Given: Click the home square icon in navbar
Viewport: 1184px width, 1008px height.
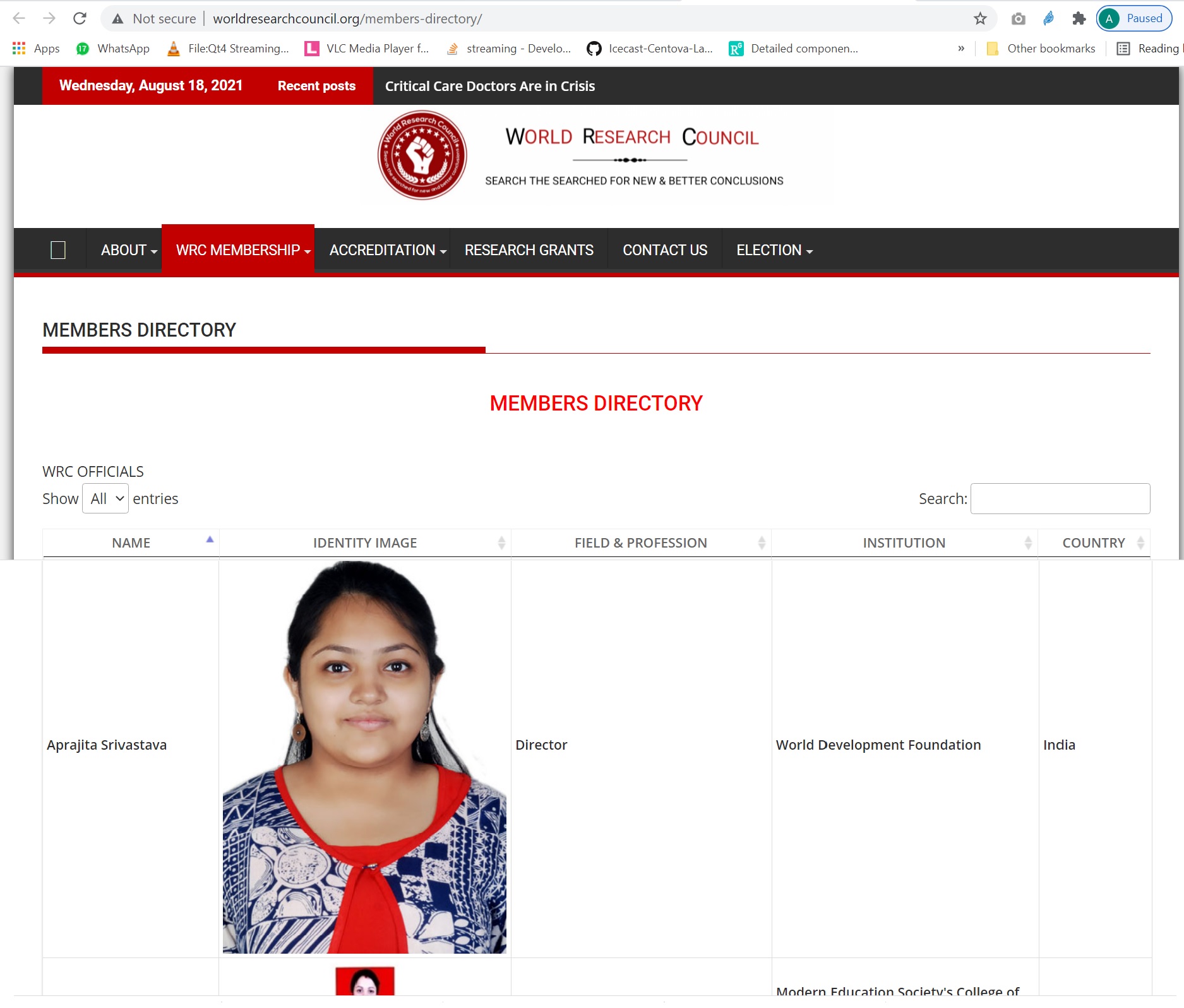Looking at the screenshot, I should (x=58, y=250).
